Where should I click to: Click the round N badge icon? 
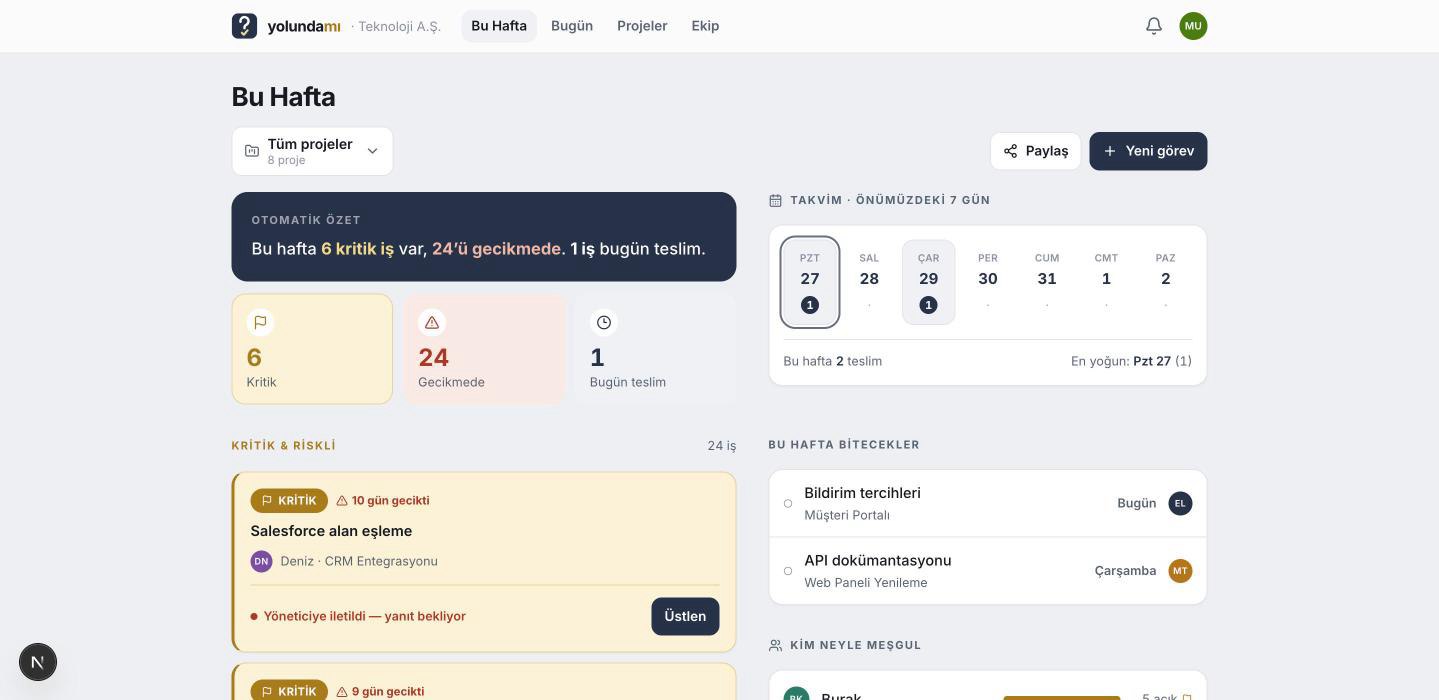pos(38,662)
